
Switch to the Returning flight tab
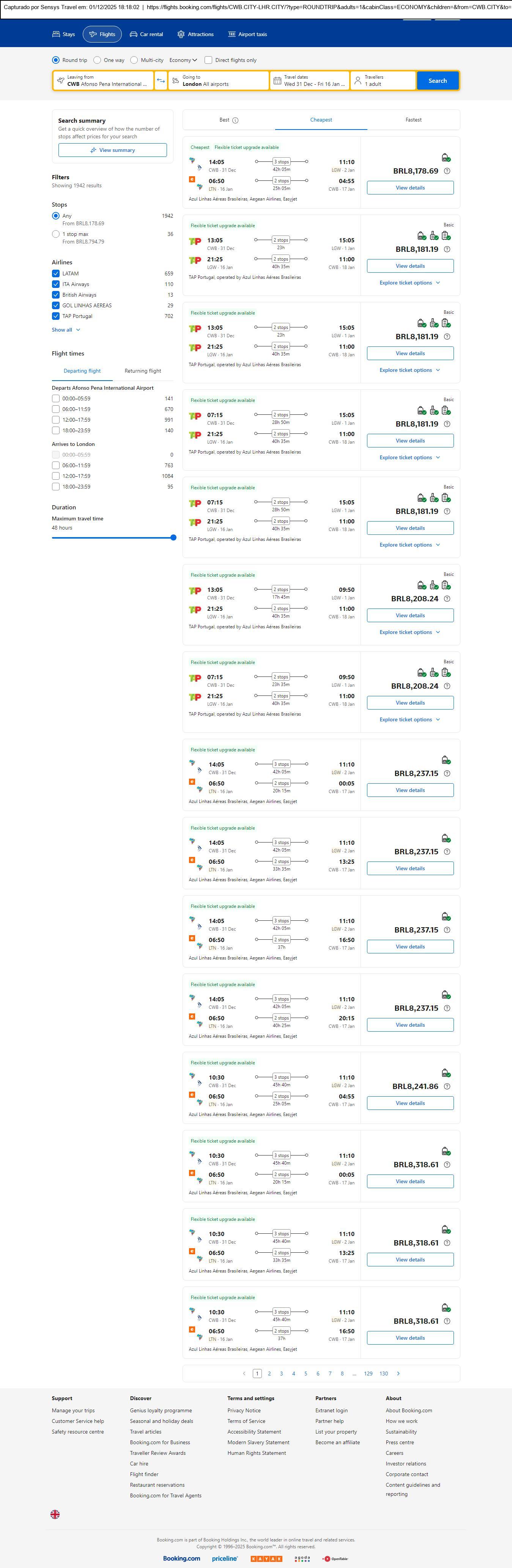pos(143,371)
